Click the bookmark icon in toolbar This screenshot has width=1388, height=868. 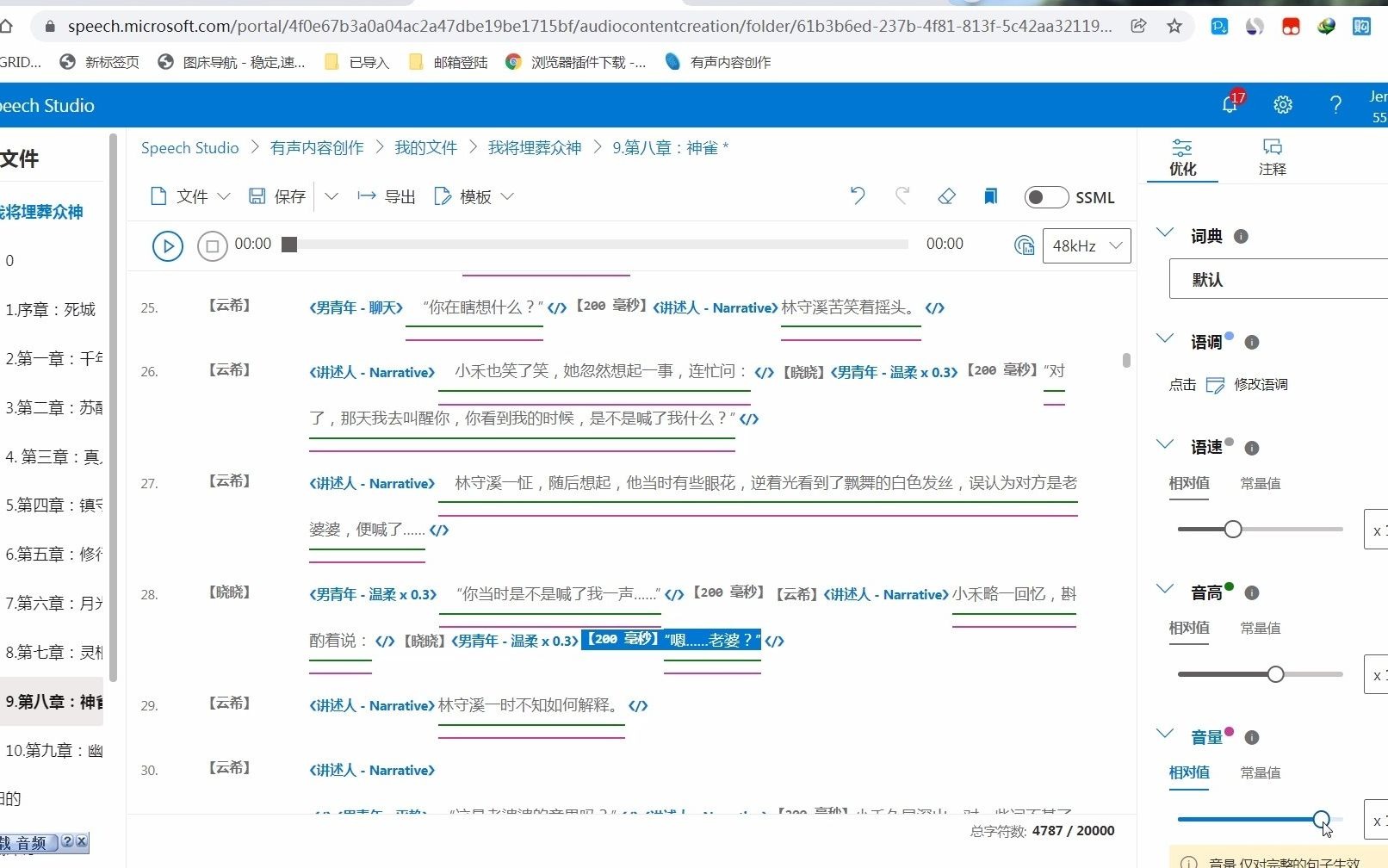pyautogui.click(x=990, y=196)
